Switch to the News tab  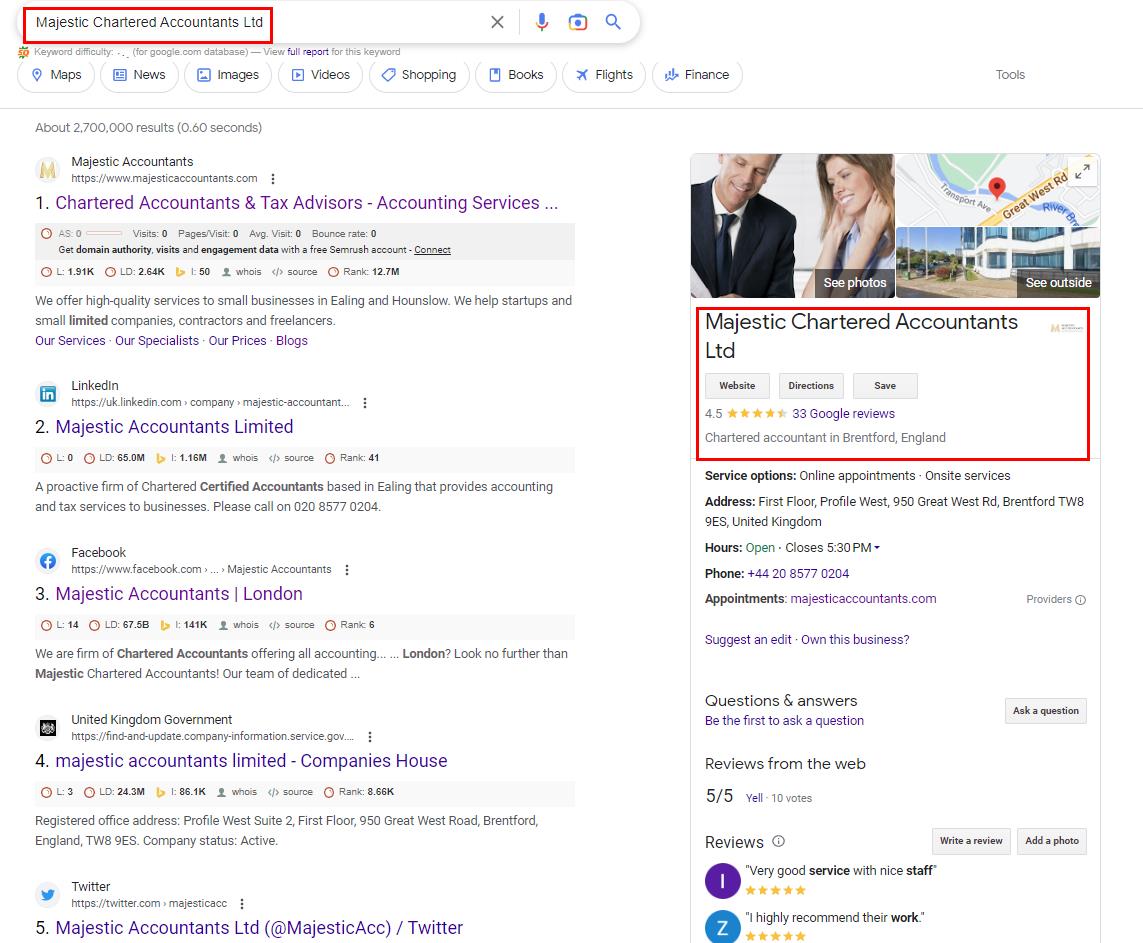[139, 75]
